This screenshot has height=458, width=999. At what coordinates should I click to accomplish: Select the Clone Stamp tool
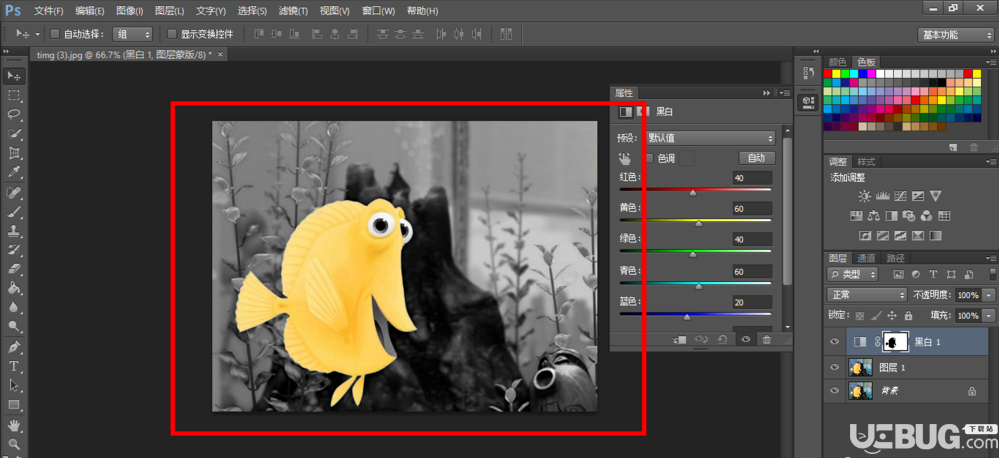13,231
